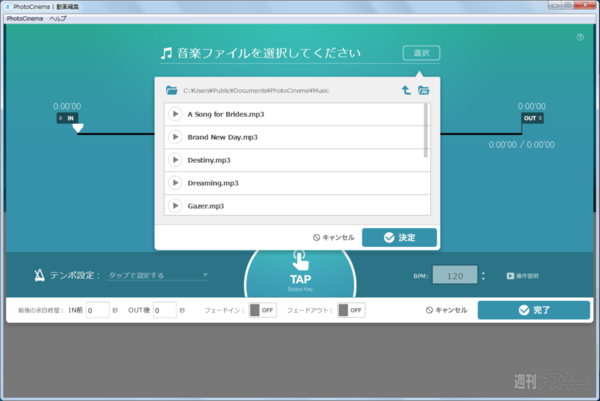Play preview of Dreaming.mp3
This screenshot has height=401, width=600.
point(175,183)
